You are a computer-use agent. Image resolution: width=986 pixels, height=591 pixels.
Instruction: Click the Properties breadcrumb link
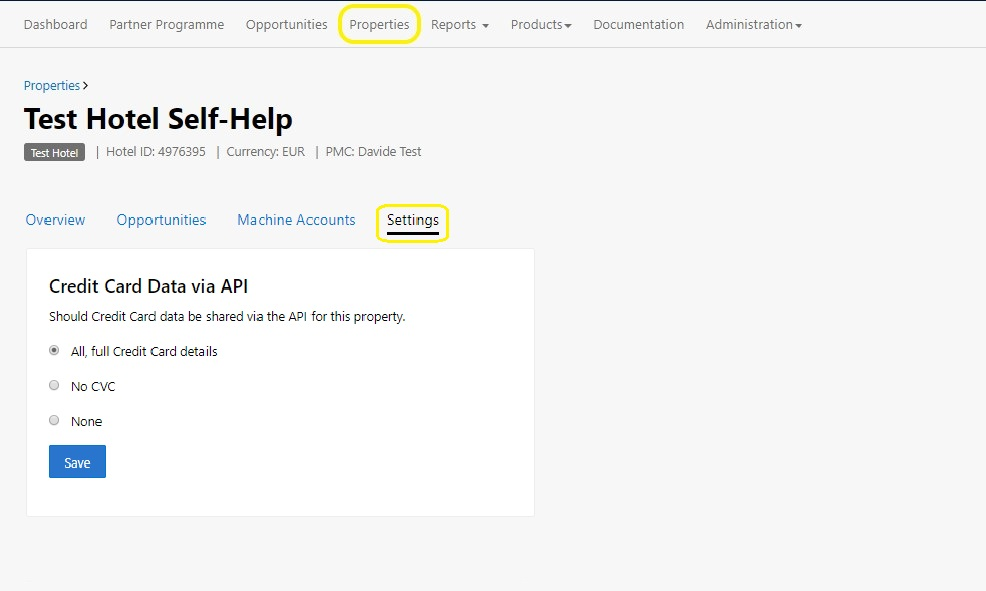tap(52, 86)
